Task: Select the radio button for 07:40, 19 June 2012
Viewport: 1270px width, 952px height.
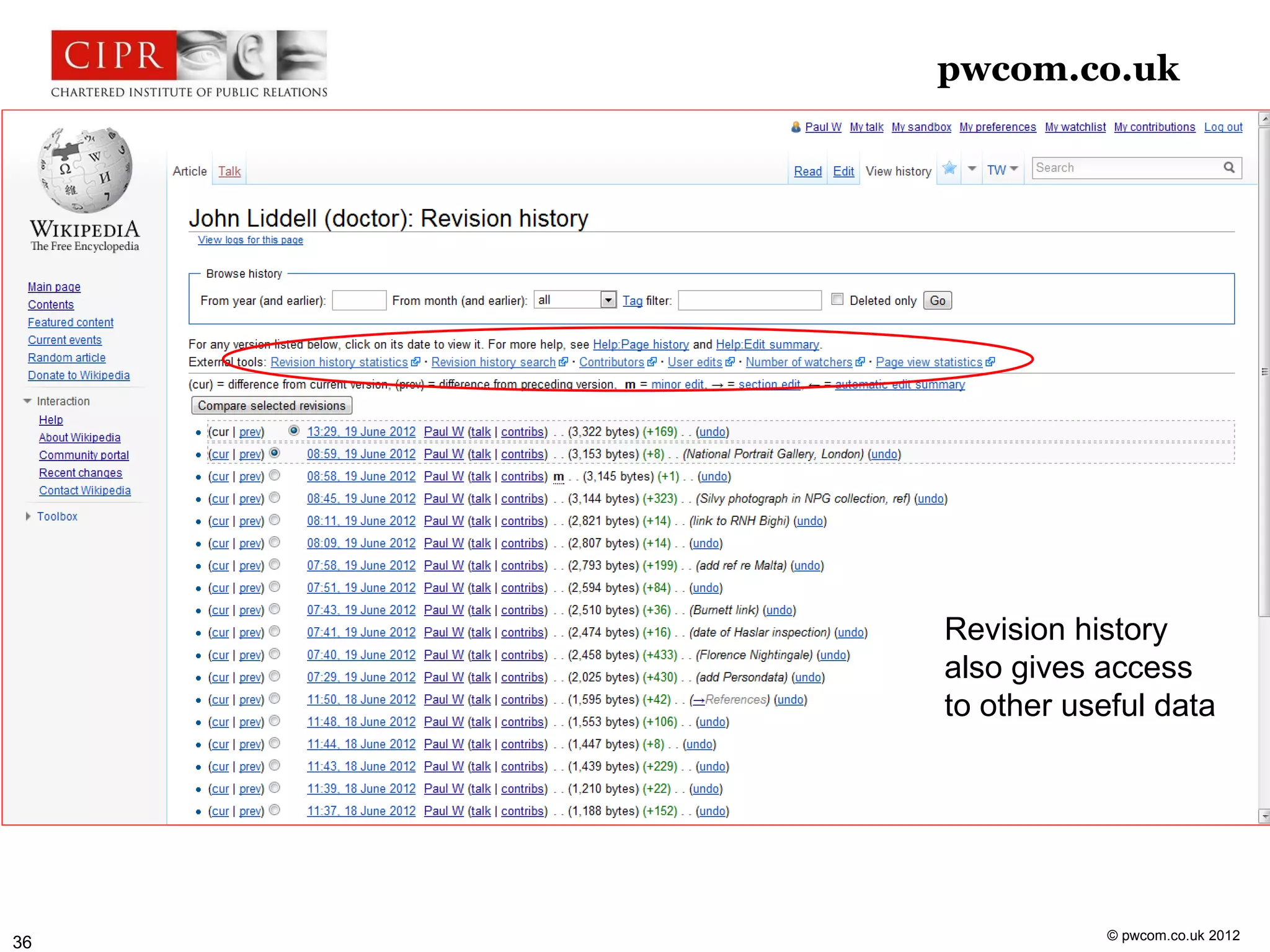Action: click(275, 653)
